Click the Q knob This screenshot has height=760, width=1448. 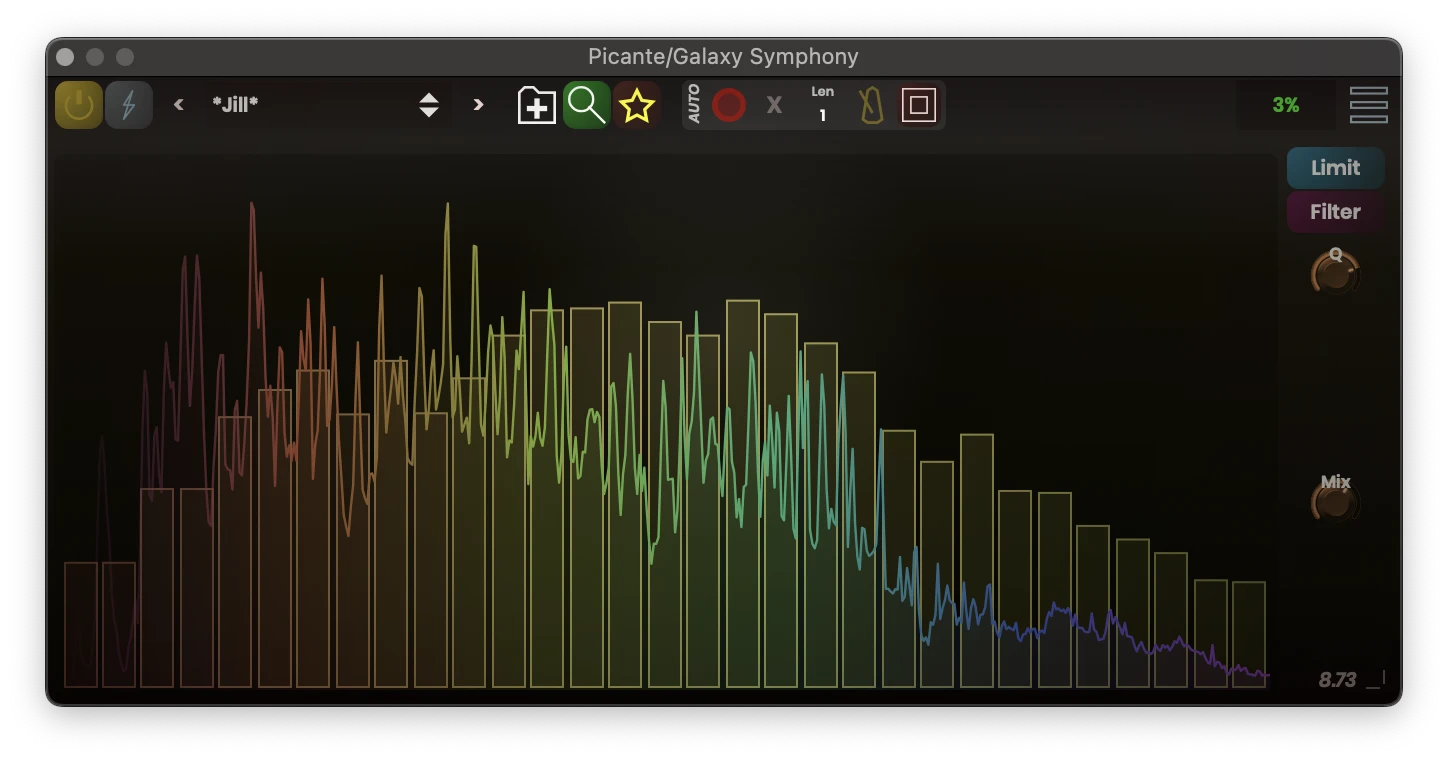(1335, 273)
